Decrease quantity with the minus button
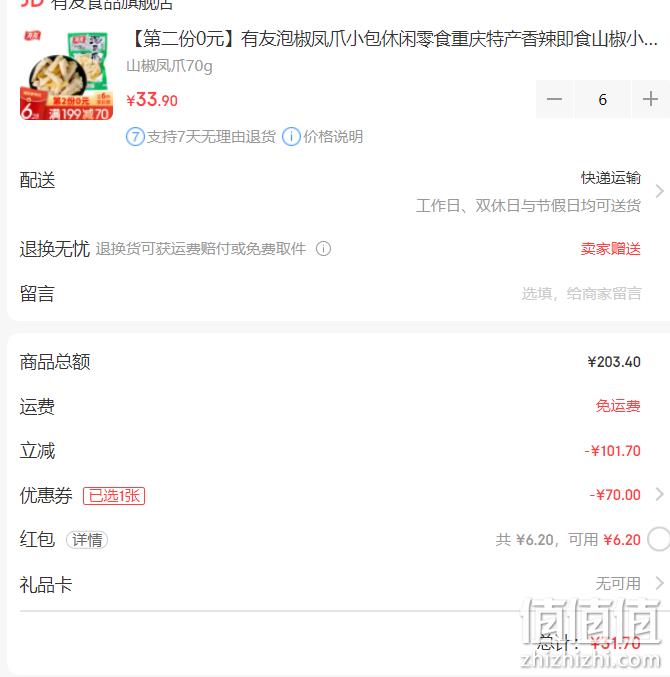This screenshot has width=670, height=677. click(554, 99)
